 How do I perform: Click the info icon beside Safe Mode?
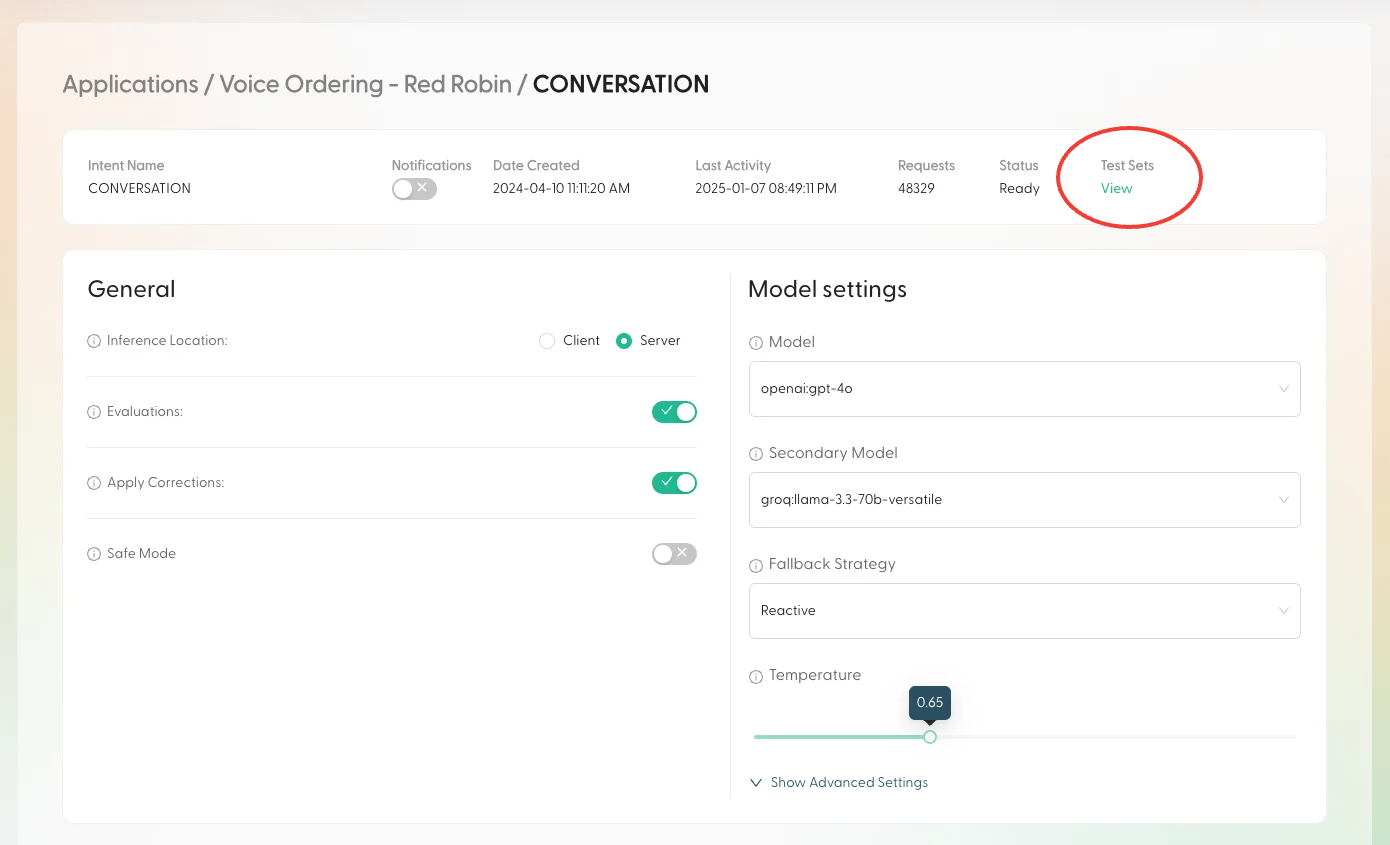(94, 554)
